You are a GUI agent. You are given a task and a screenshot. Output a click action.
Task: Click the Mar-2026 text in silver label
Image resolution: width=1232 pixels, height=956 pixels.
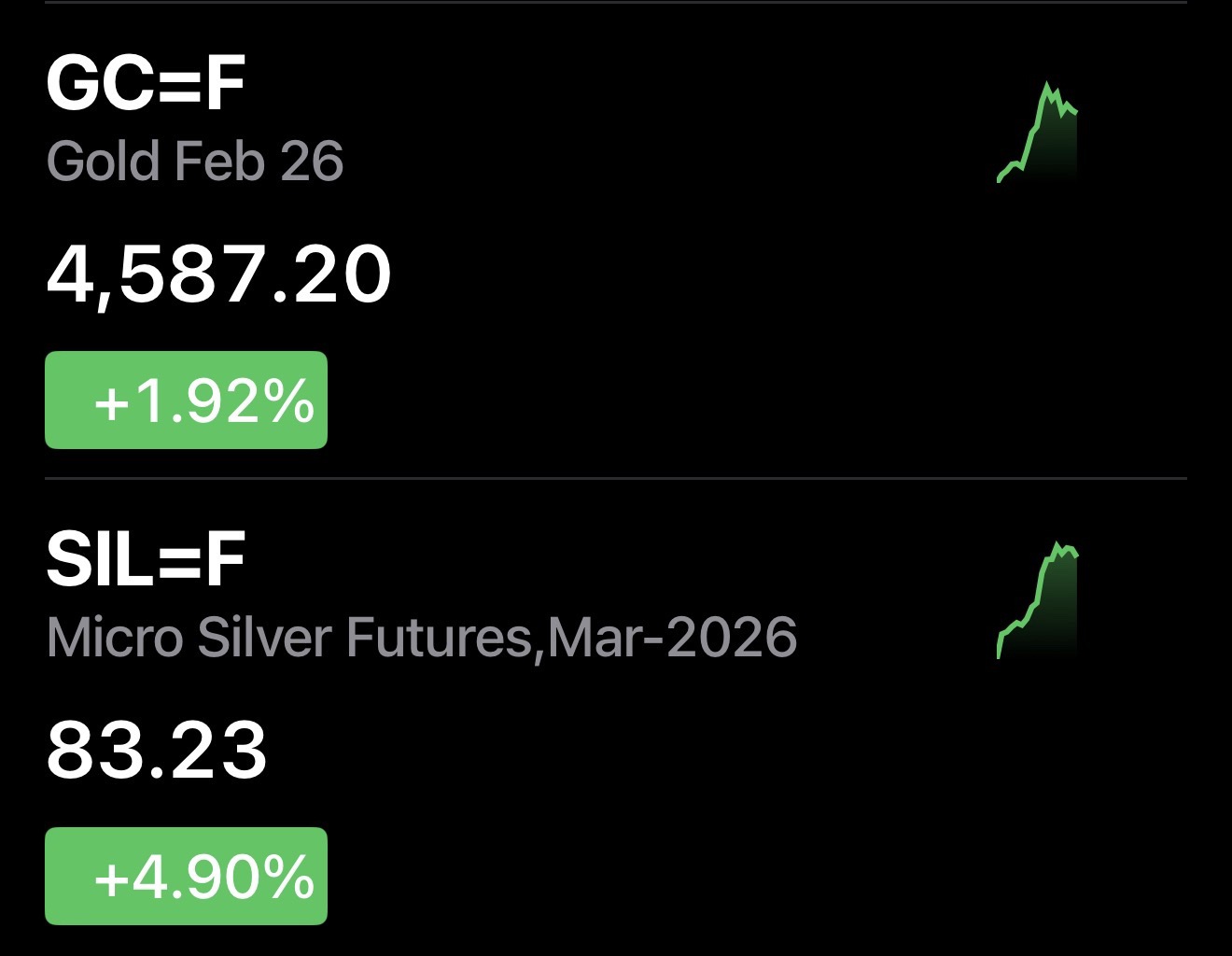click(x=672, y=638)
